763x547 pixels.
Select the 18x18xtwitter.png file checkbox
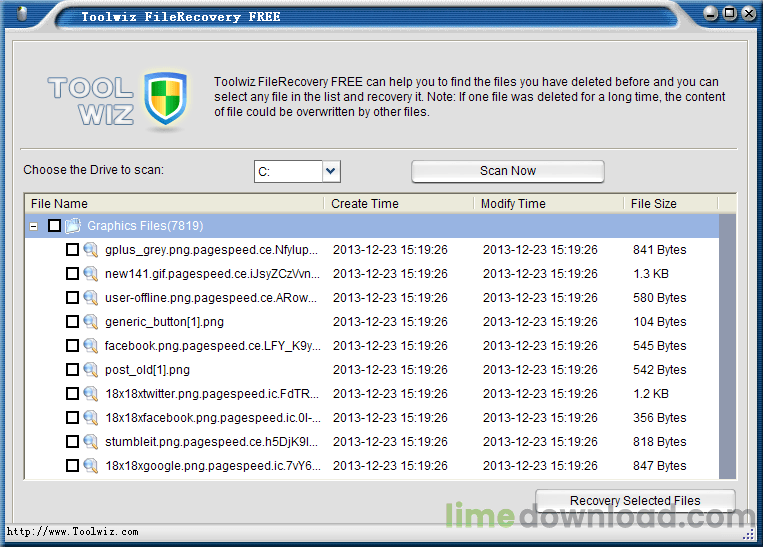[72, 394]
